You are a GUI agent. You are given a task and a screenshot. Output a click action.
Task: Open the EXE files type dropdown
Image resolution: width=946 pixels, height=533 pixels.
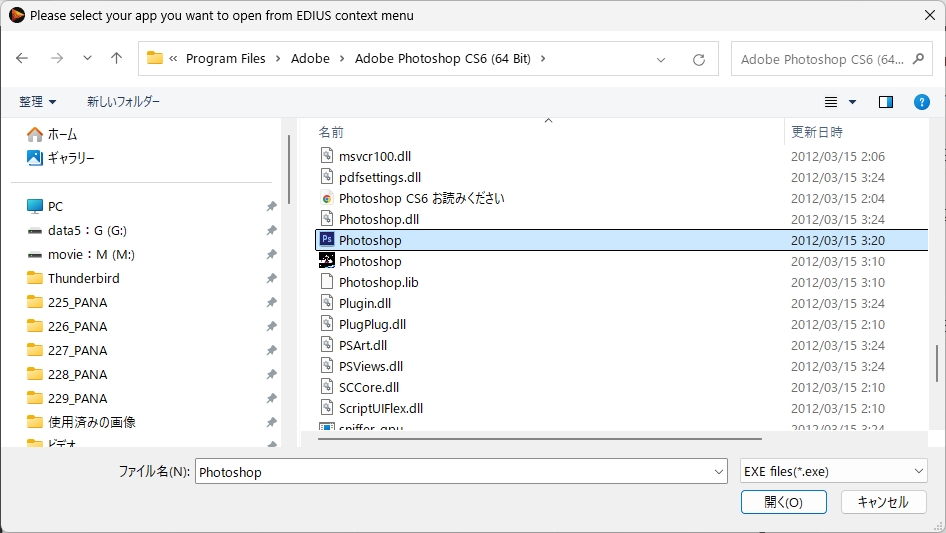point(834,472)
